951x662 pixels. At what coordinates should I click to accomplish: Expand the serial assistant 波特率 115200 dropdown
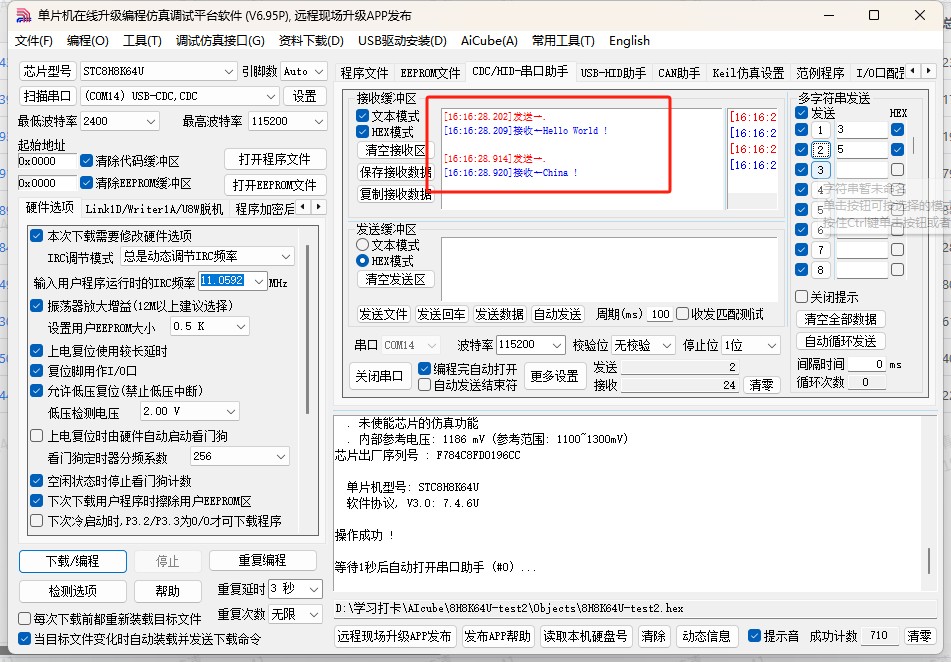coord(557,345)
